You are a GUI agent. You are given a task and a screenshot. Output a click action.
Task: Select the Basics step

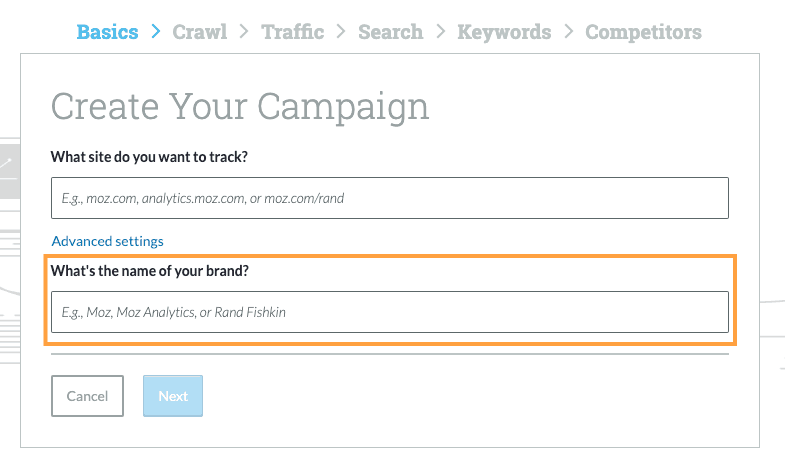click(x=107, y=32)
